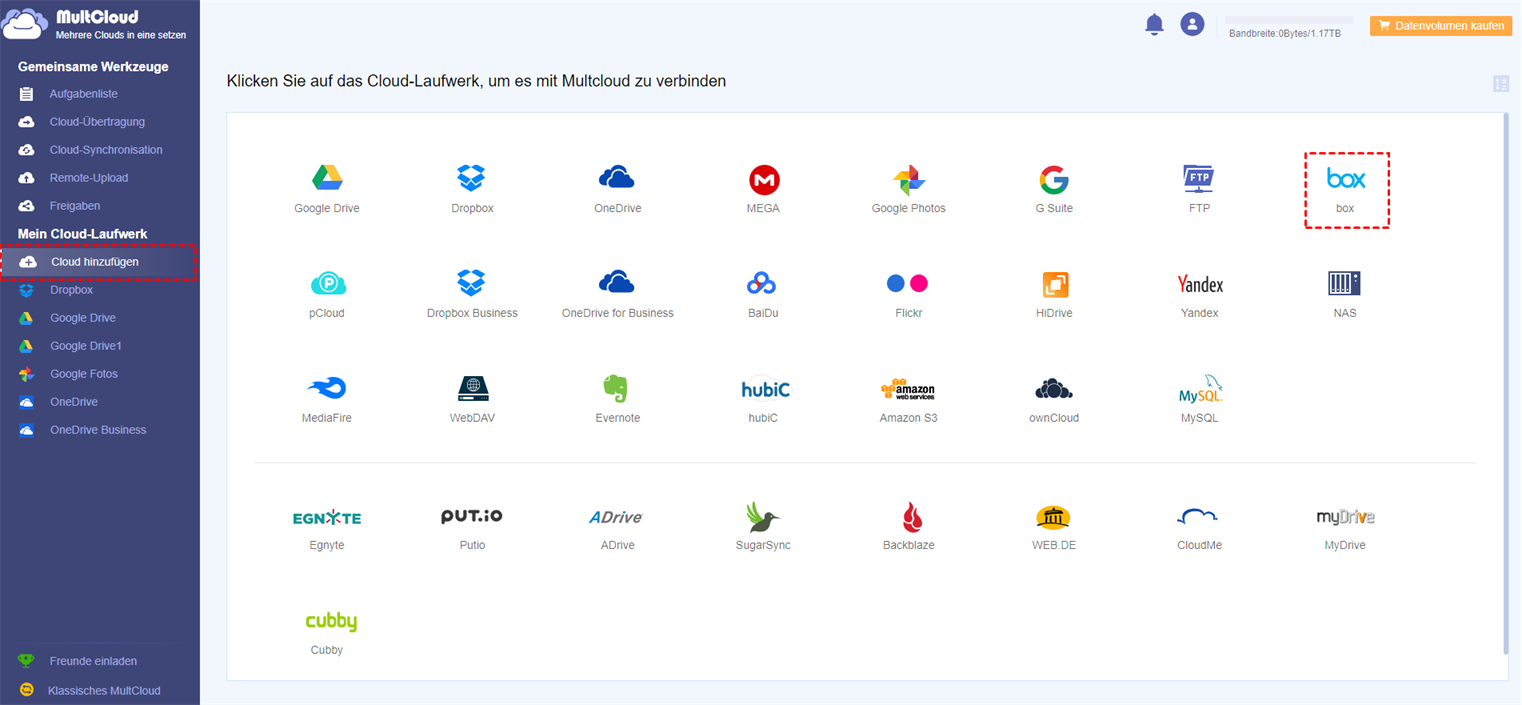Choose the MyDrive icon
The height and width of the screenshot is (705, 1522).
pos(1345,517)
